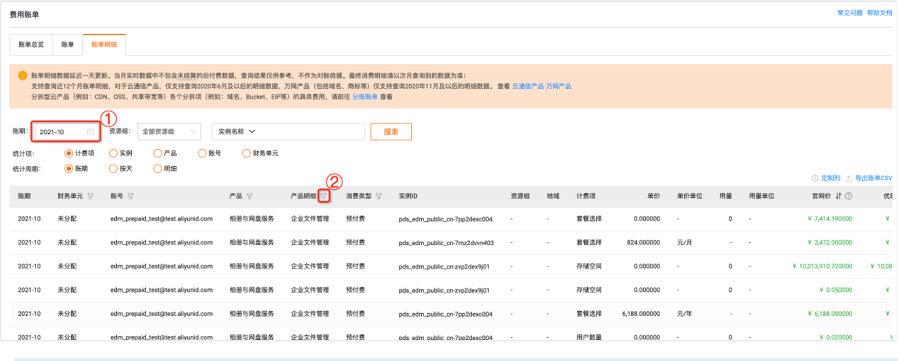This screenshot has width=900, height=361.
Task: Click the orange info icon in notice banner
Action: pyautogui.click(x=22, y=75)
